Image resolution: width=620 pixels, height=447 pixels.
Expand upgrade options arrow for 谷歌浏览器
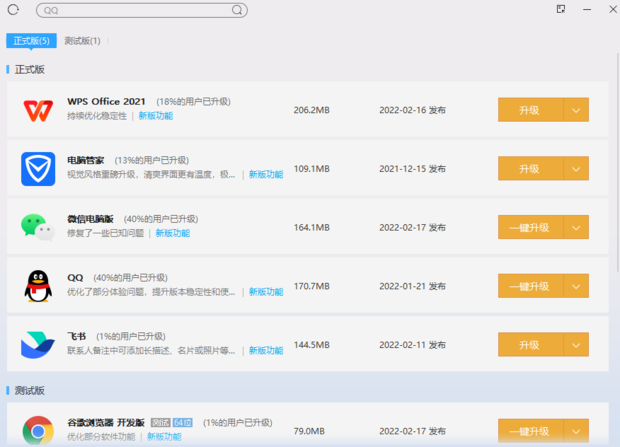pyautogui.click(x=576, y=430)
